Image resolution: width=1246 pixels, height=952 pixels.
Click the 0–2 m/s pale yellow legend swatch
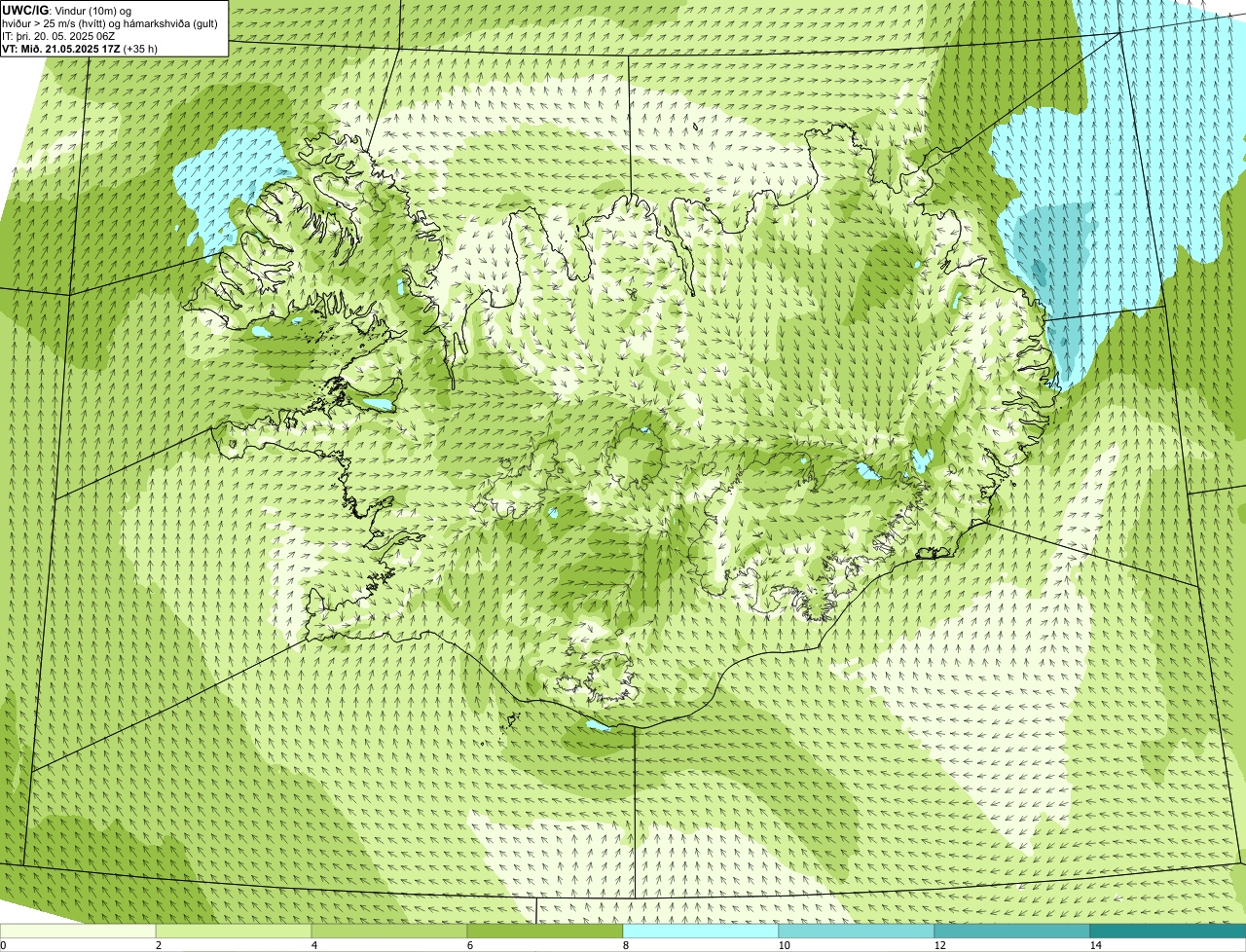coord(78,931)
